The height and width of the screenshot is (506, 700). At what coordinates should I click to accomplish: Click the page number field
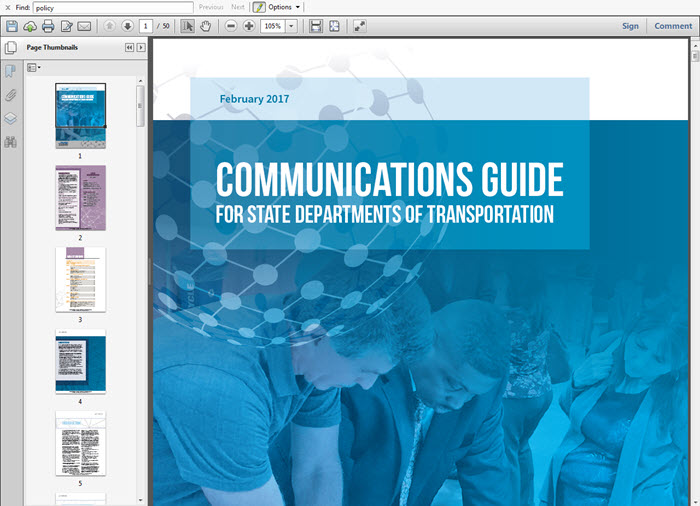146,26
